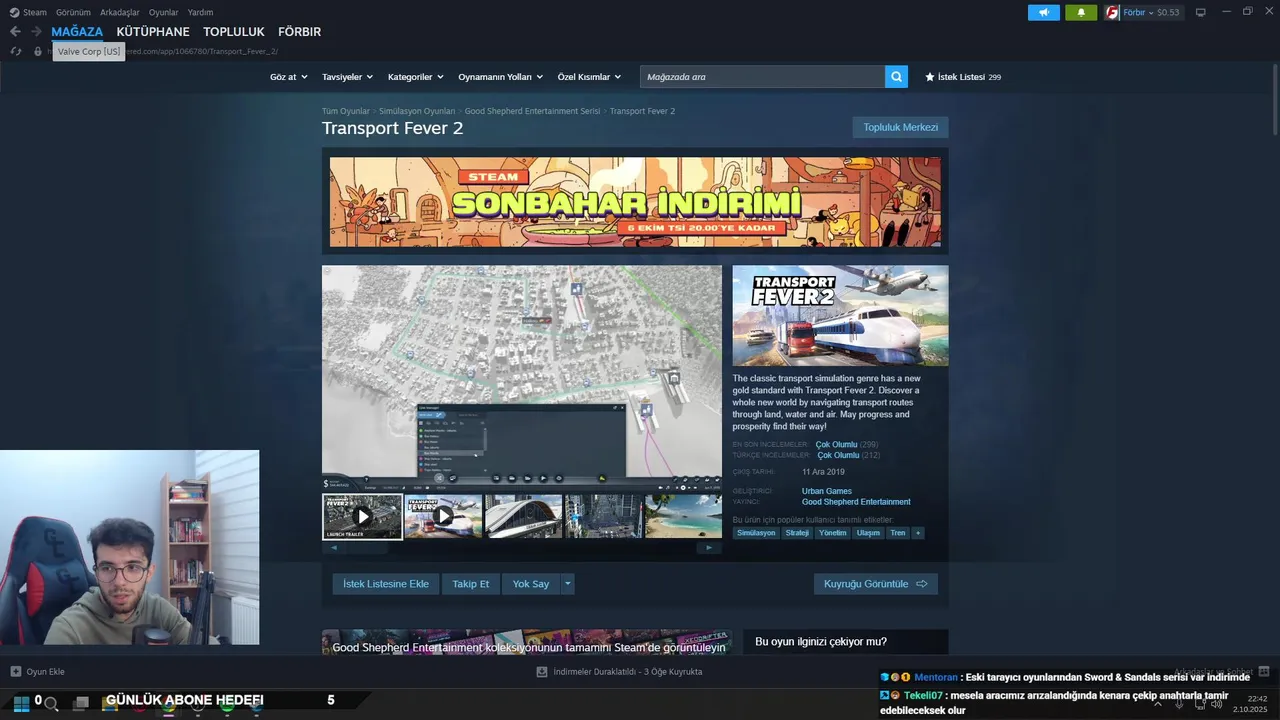Play the second trailer thumbnail

click(443, 516)
